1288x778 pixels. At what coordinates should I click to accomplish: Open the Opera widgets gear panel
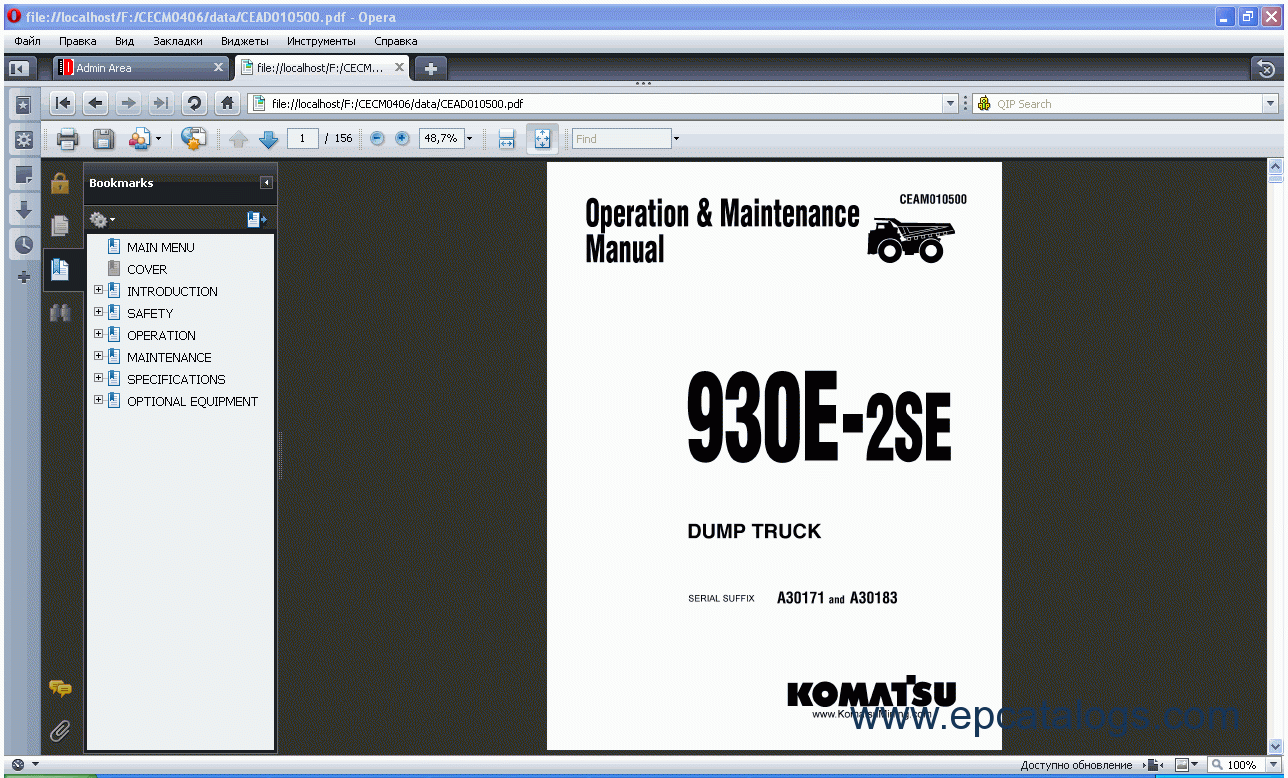point(23,139)
